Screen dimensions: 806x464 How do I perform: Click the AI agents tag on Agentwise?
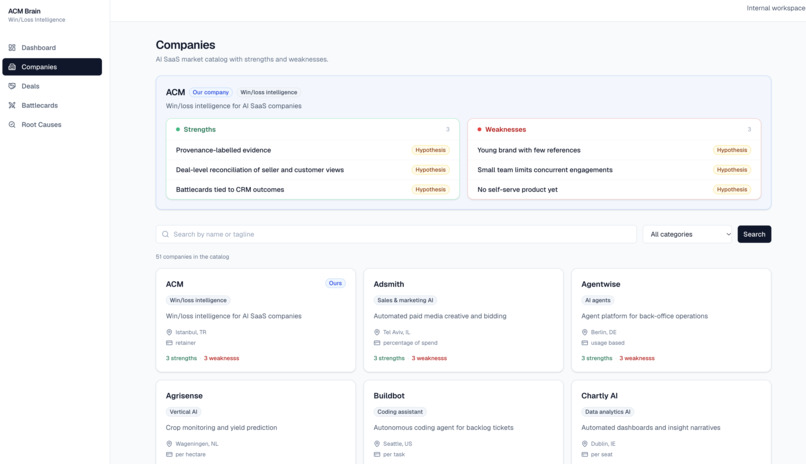pos(598,300)
